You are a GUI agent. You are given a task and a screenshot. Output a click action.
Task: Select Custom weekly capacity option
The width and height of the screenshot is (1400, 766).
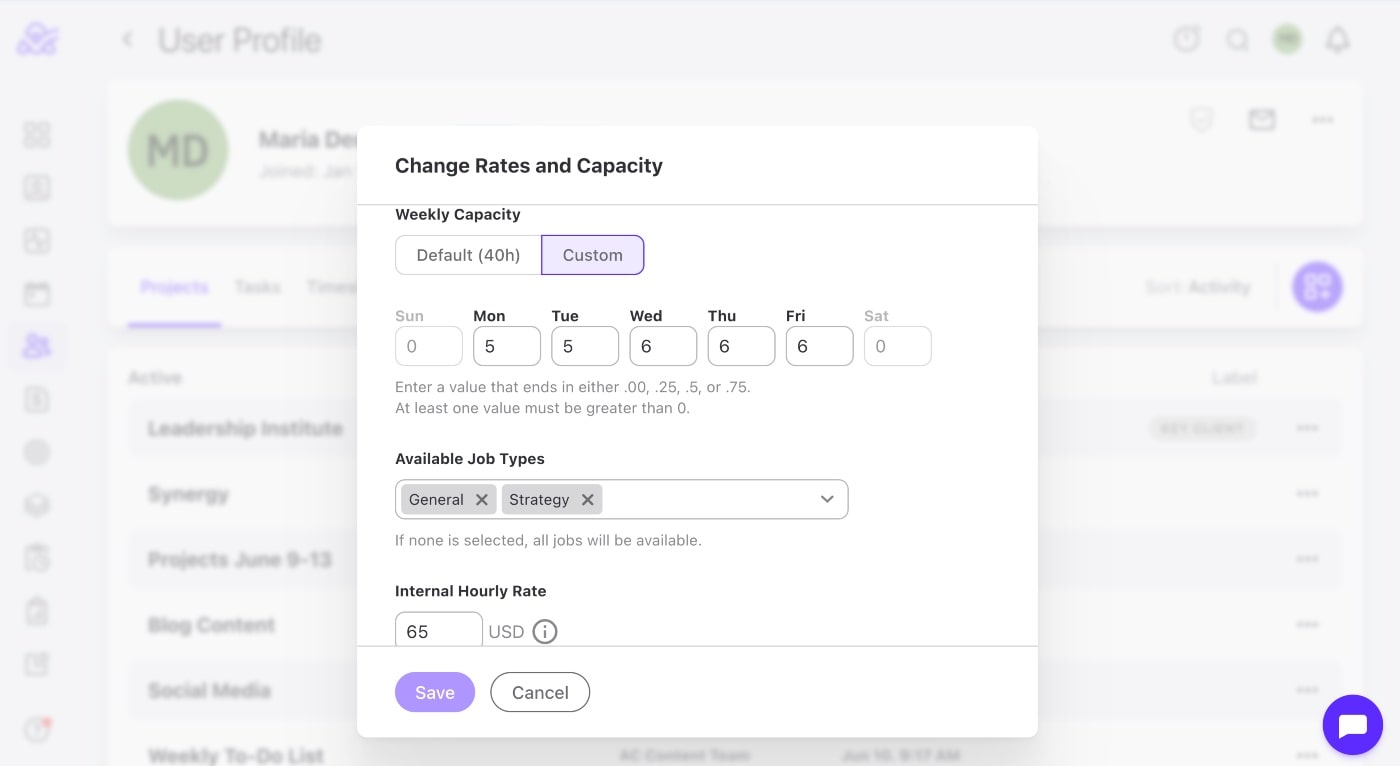[x=592, y=255]
